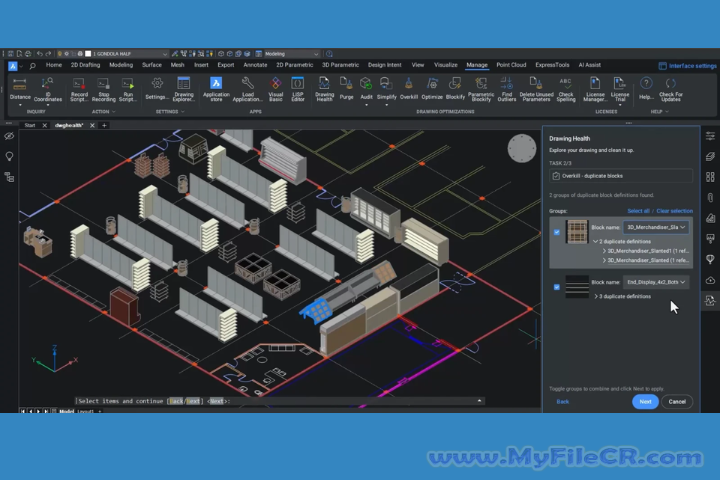Go Back in Drawing Health panel
This screenshot has height=480, width=720.
[562, 402]
